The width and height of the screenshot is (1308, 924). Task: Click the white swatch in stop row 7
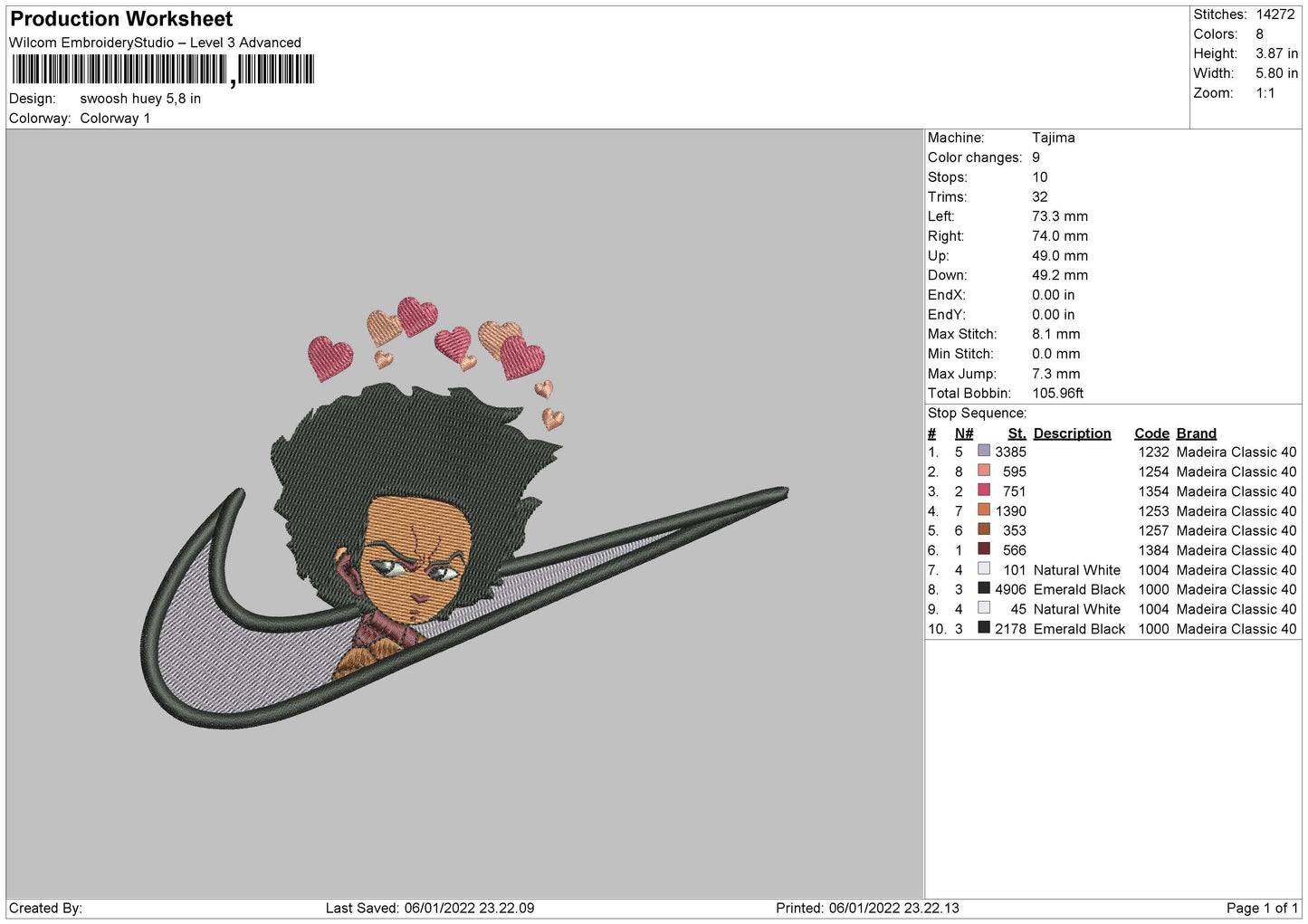(x=984, y=569)
